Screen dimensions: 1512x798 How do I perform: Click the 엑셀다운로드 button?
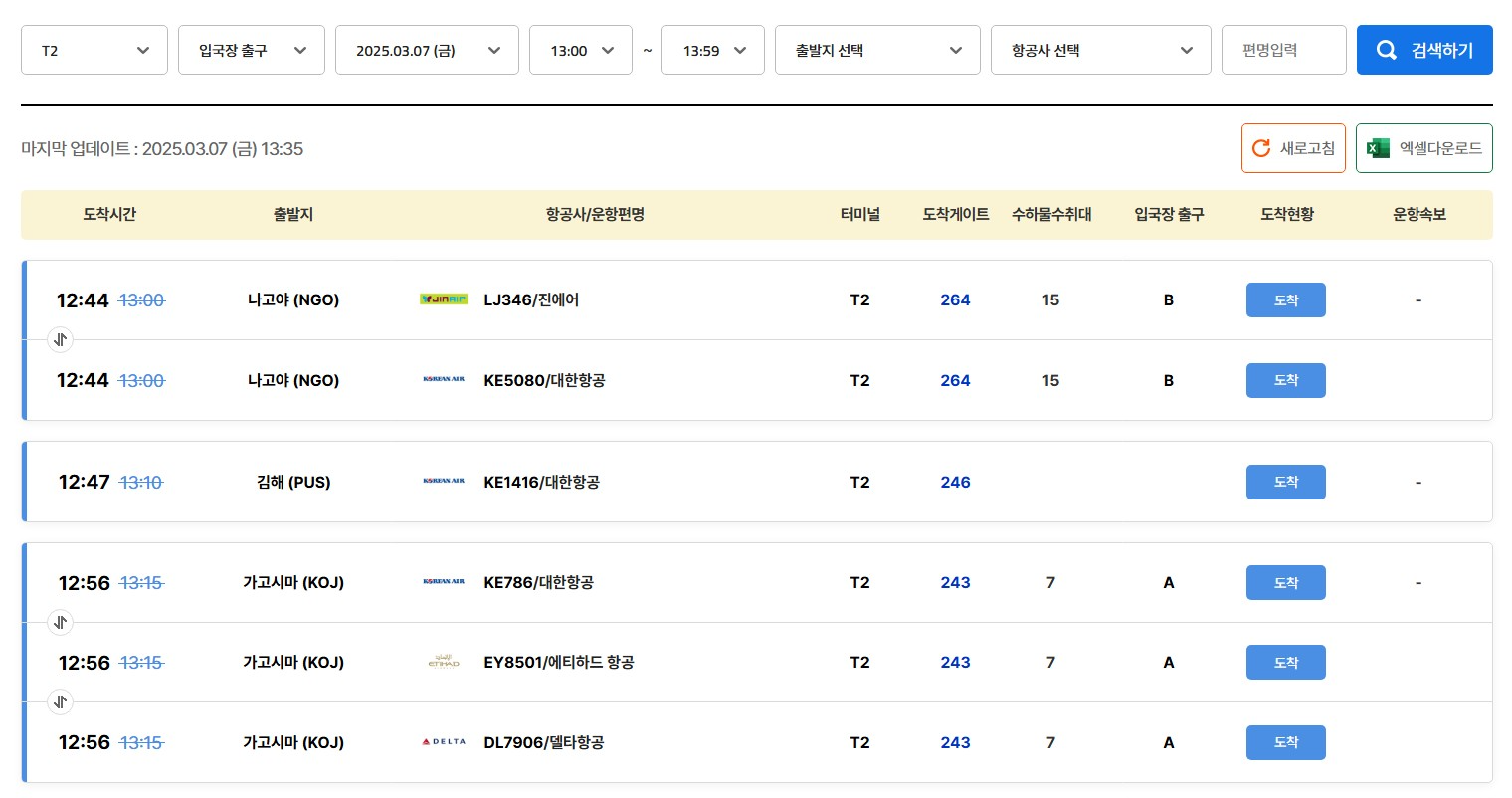point(1424,148)
